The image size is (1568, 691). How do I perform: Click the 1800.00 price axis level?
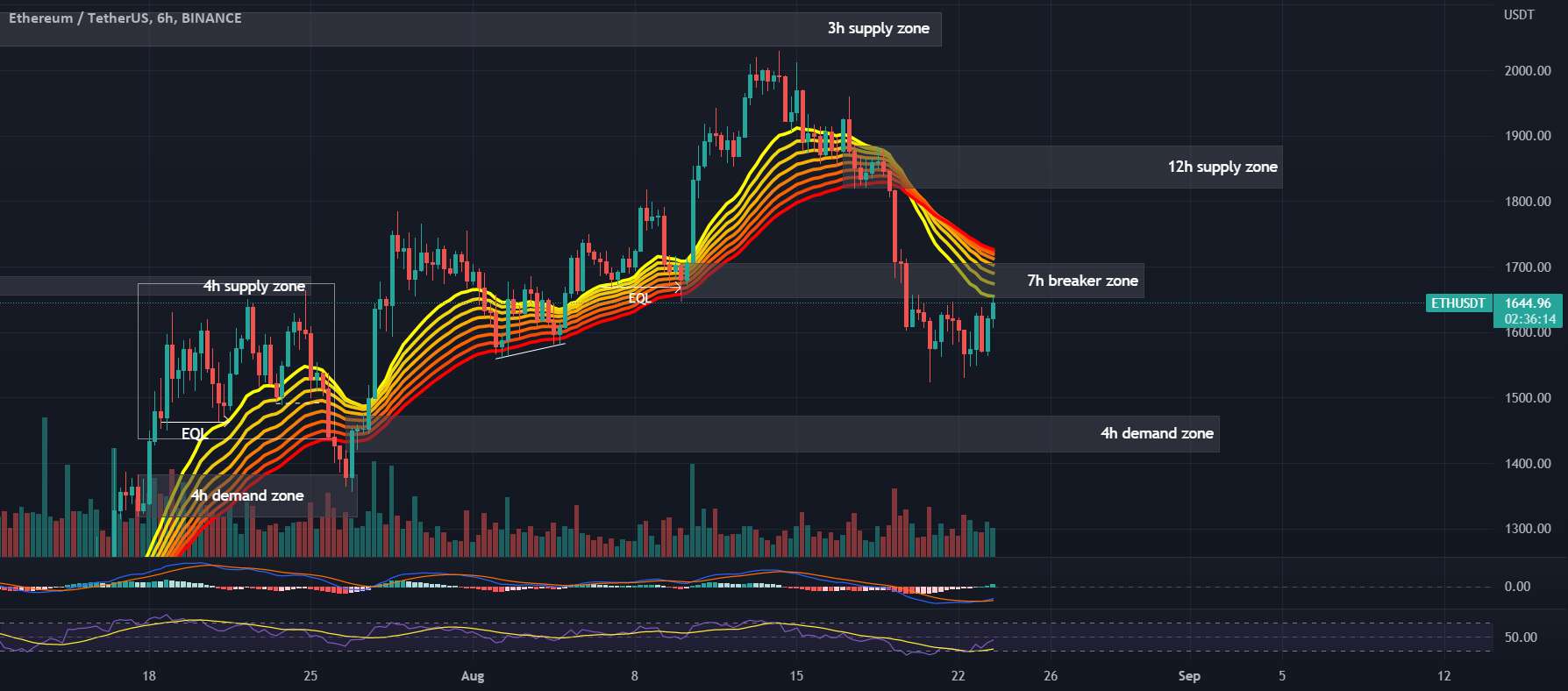coord(1528,202)
